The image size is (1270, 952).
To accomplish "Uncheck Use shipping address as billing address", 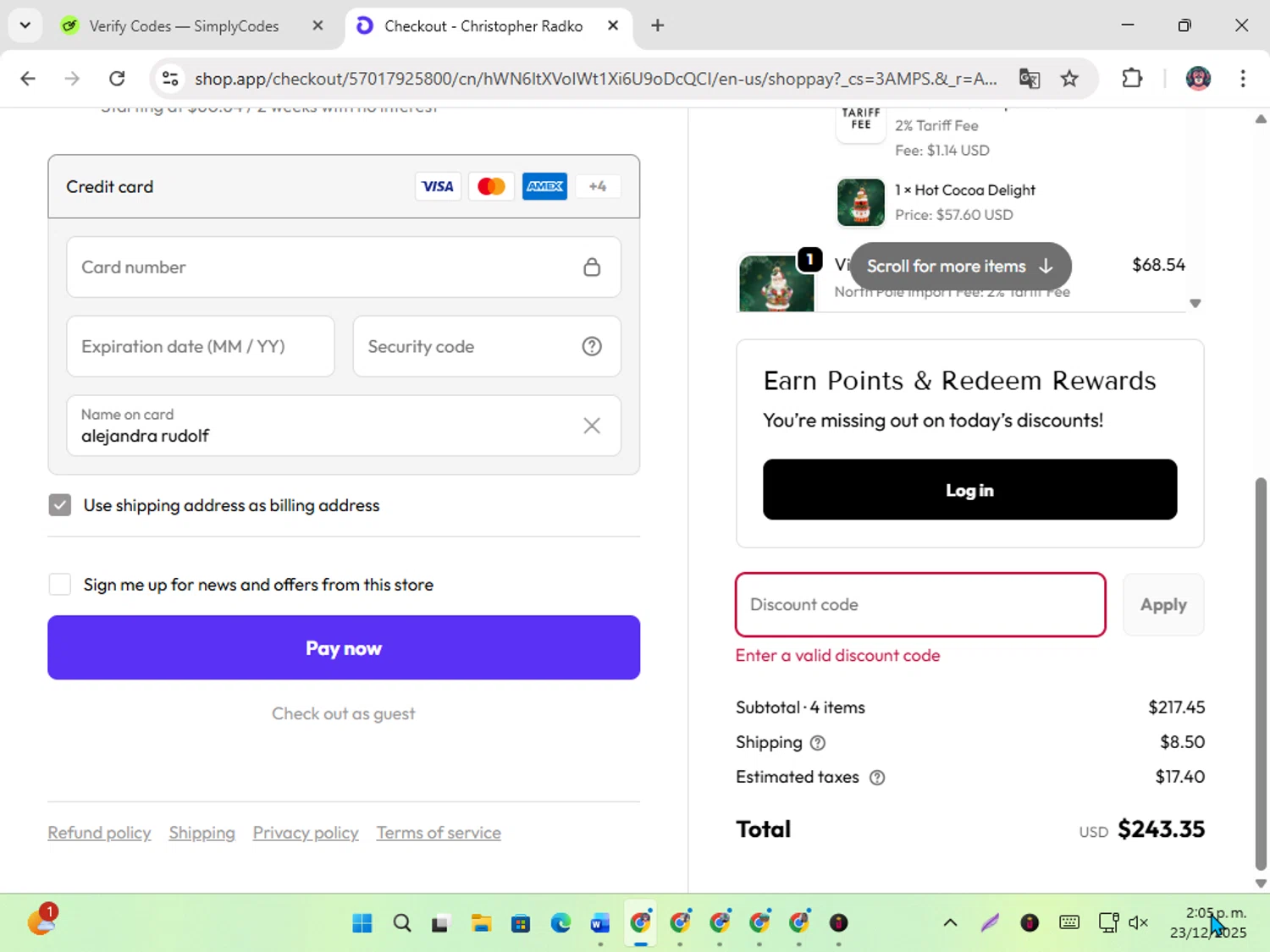I will [x=60, y=505].
